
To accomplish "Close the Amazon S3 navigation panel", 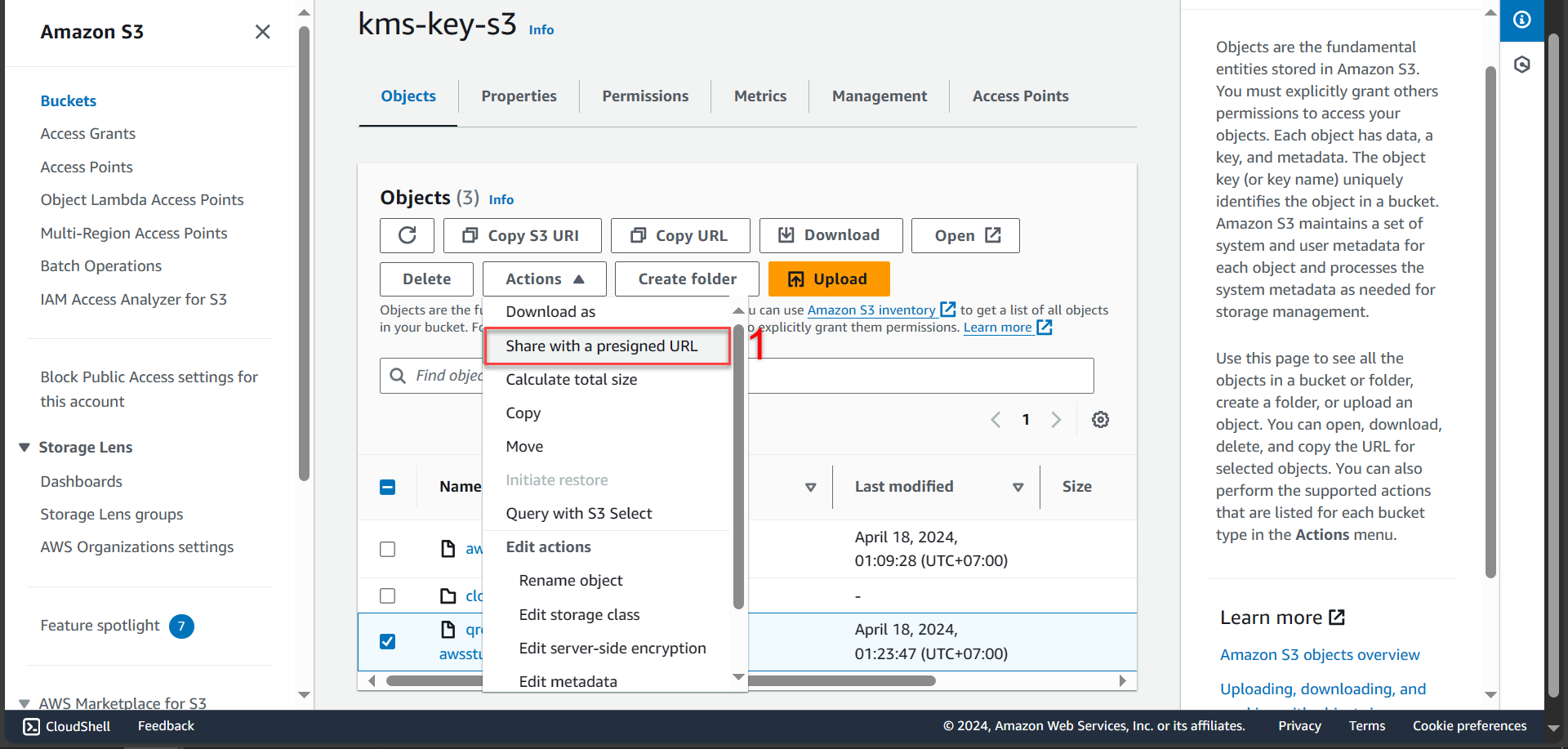I will point(262,32).
